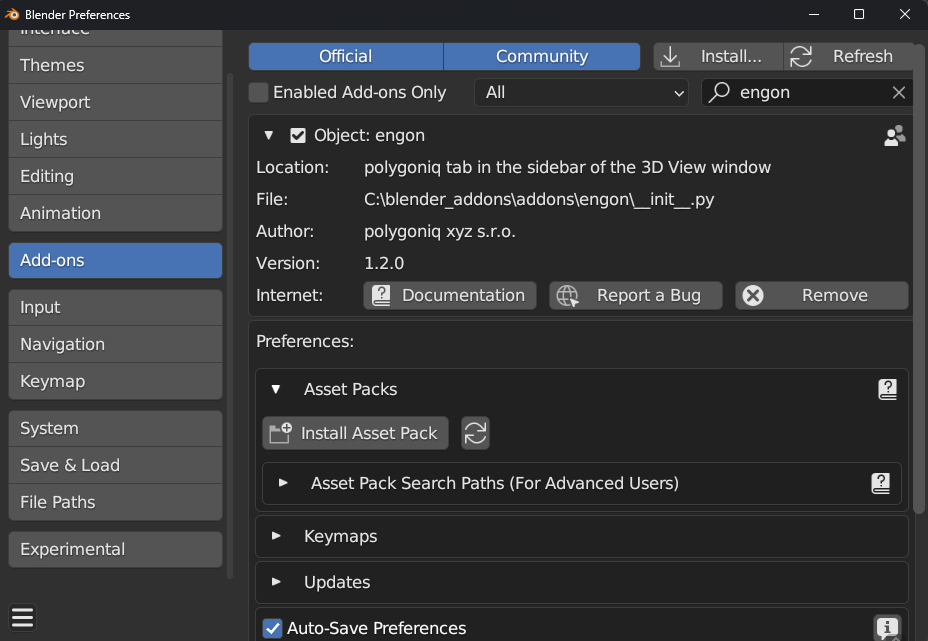Switch to Lights preferences
Viewport: 928px width, 641px height.
[x=115, y=139]
